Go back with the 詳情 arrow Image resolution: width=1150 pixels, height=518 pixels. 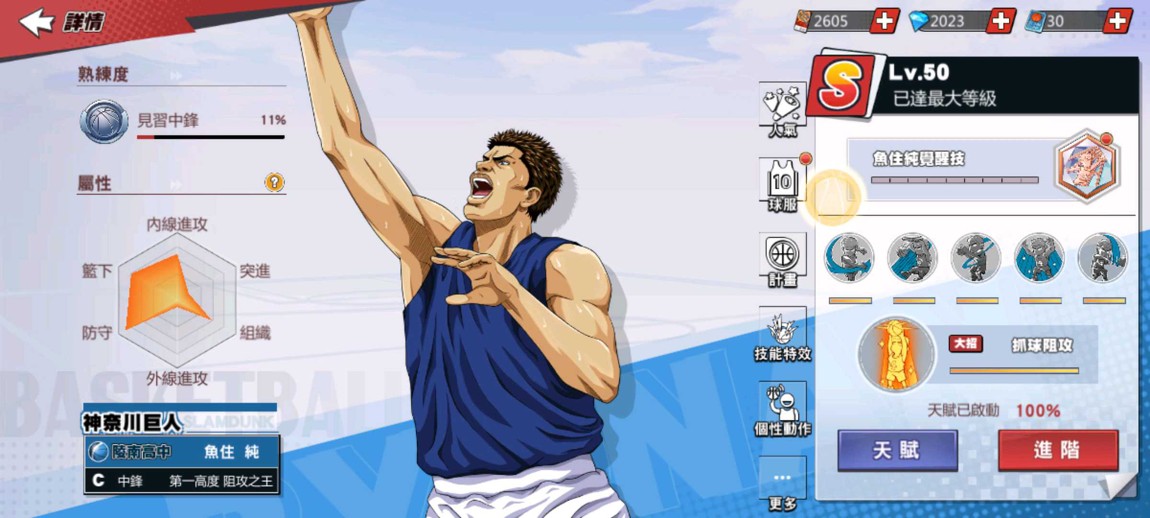click(37, 22)
